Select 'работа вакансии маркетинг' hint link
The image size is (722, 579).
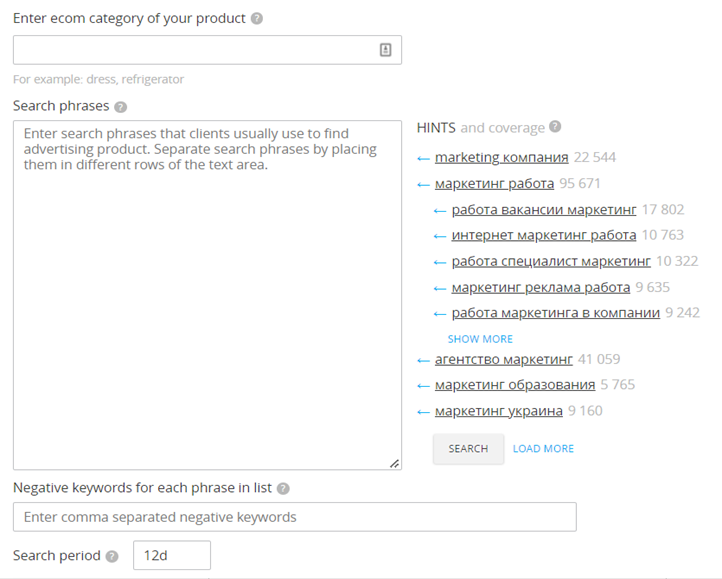click(543, 210)
